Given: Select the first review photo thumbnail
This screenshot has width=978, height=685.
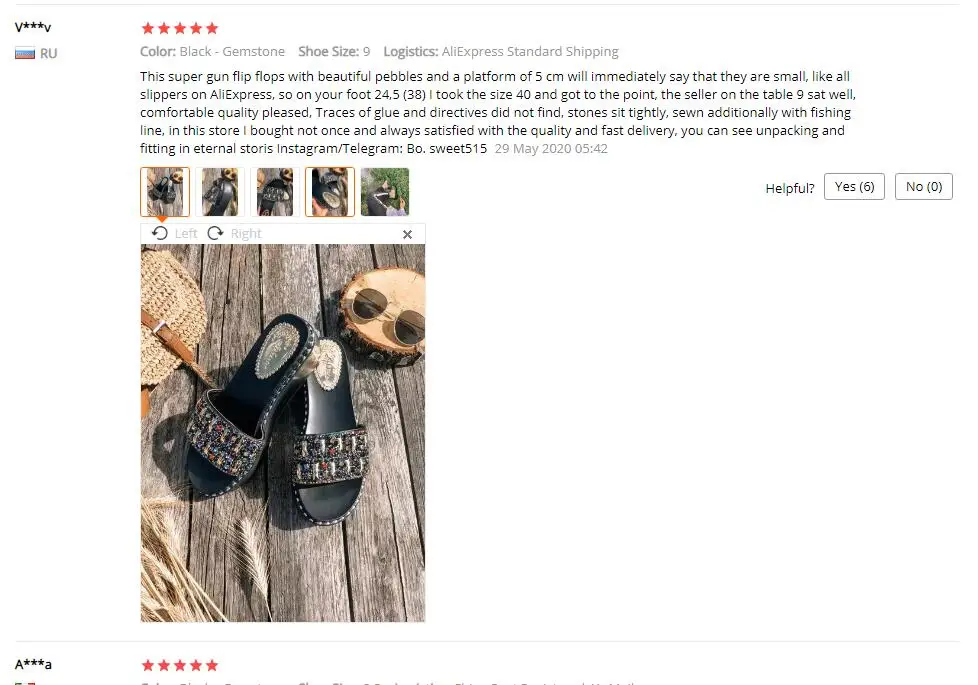Looking at the screenshot, I should click(165, 192).
